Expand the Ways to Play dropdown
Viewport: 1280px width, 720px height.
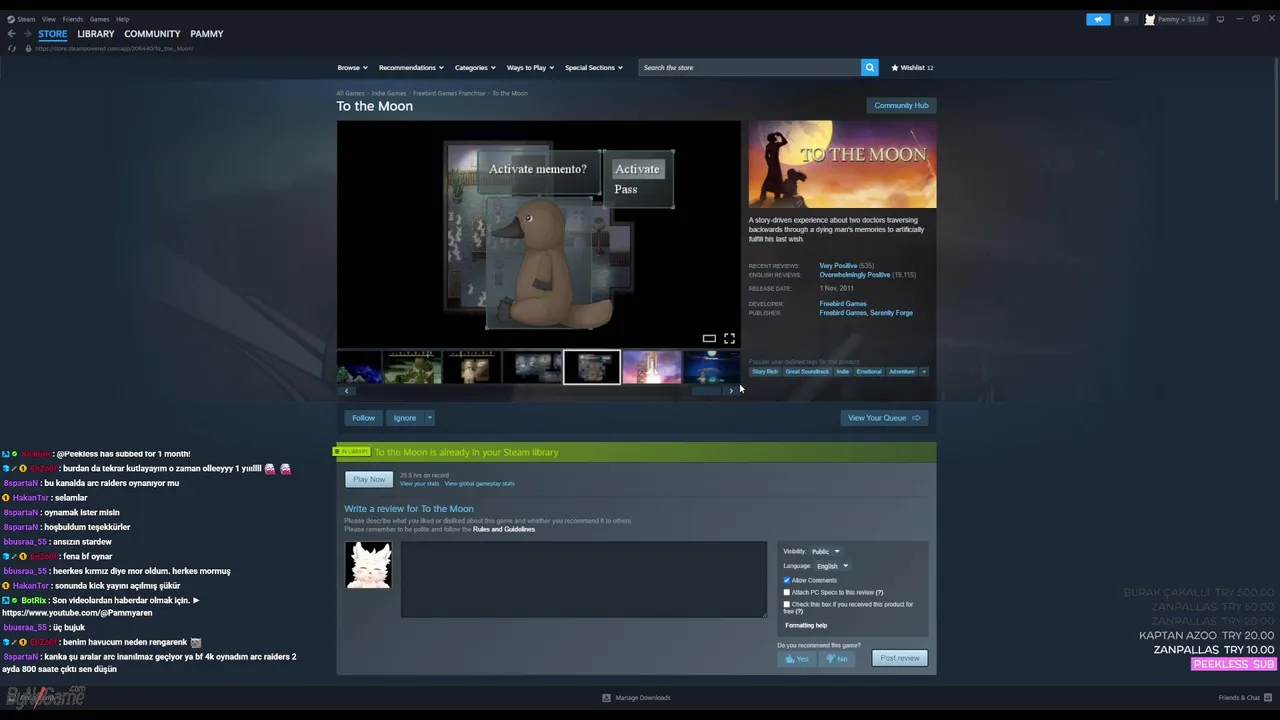pos(530,68)
